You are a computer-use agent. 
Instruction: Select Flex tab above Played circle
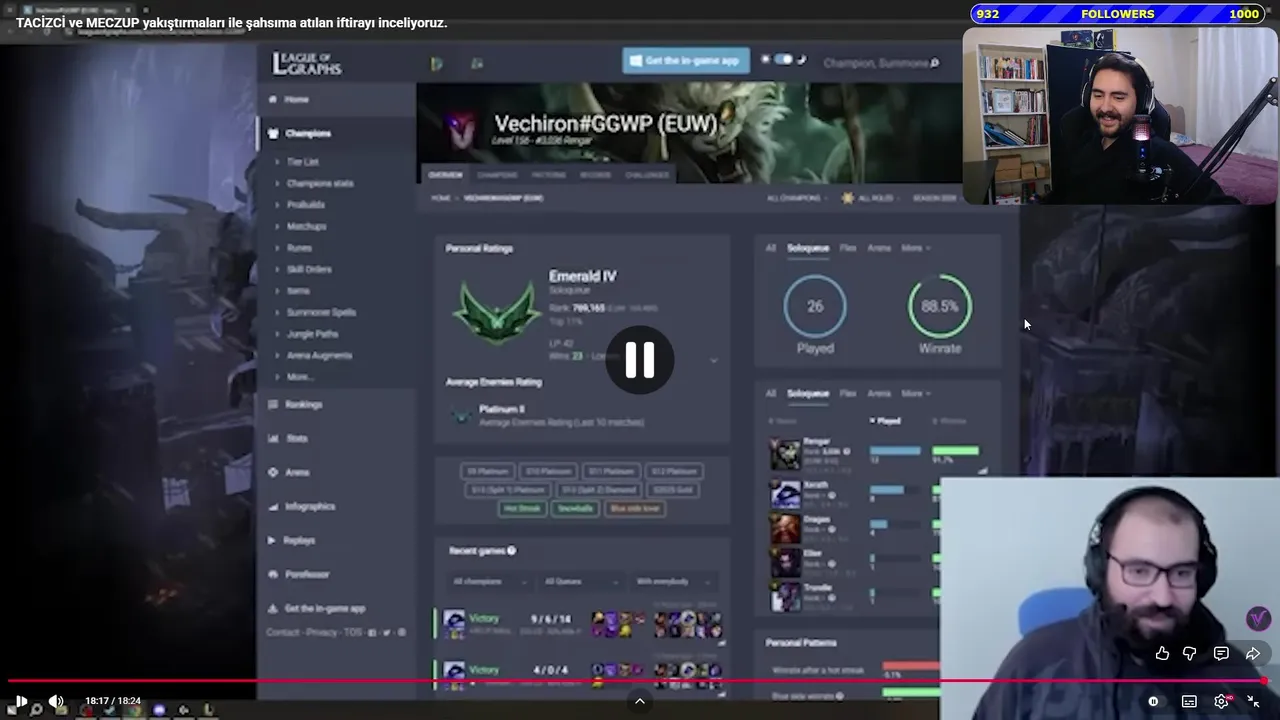tap(847, 248)
